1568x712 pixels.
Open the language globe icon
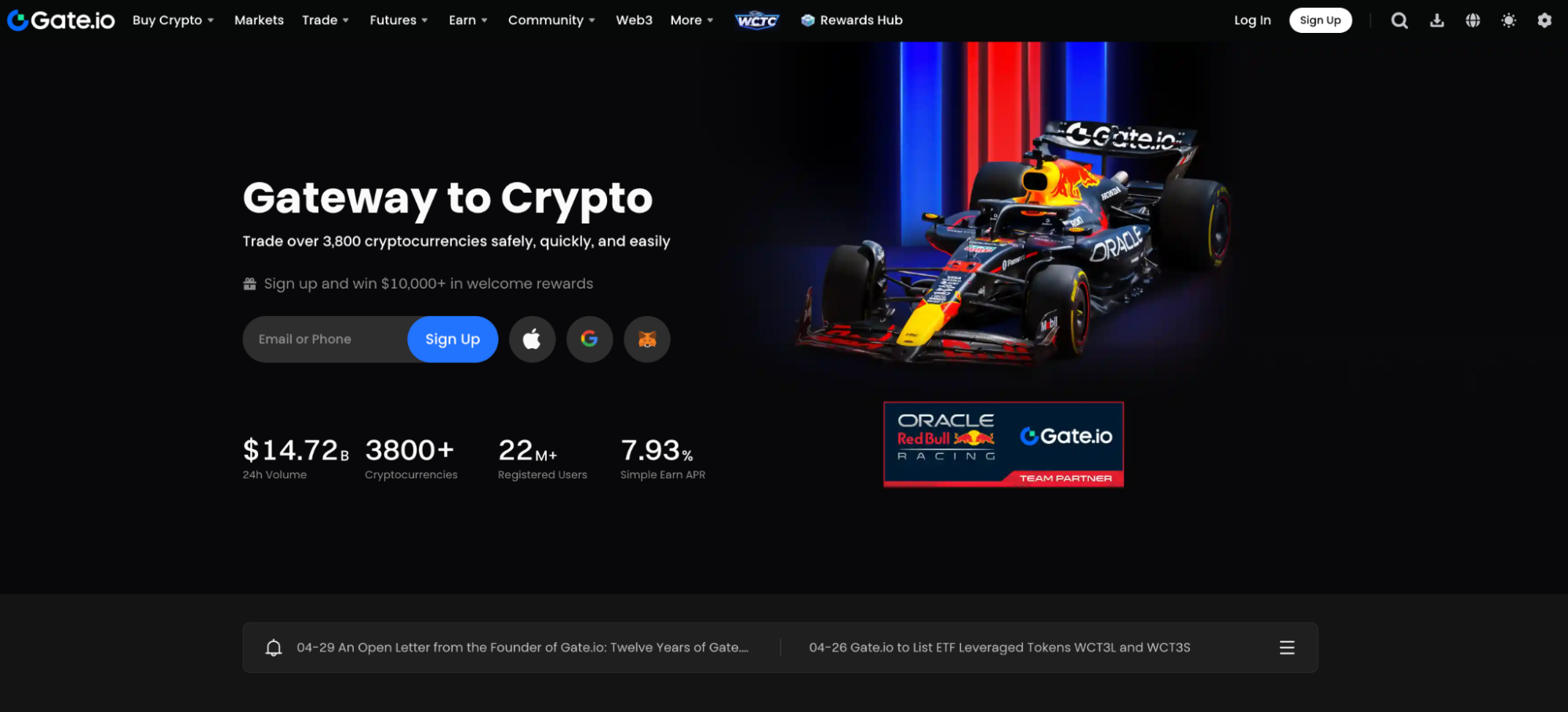tap(1473, 20)
